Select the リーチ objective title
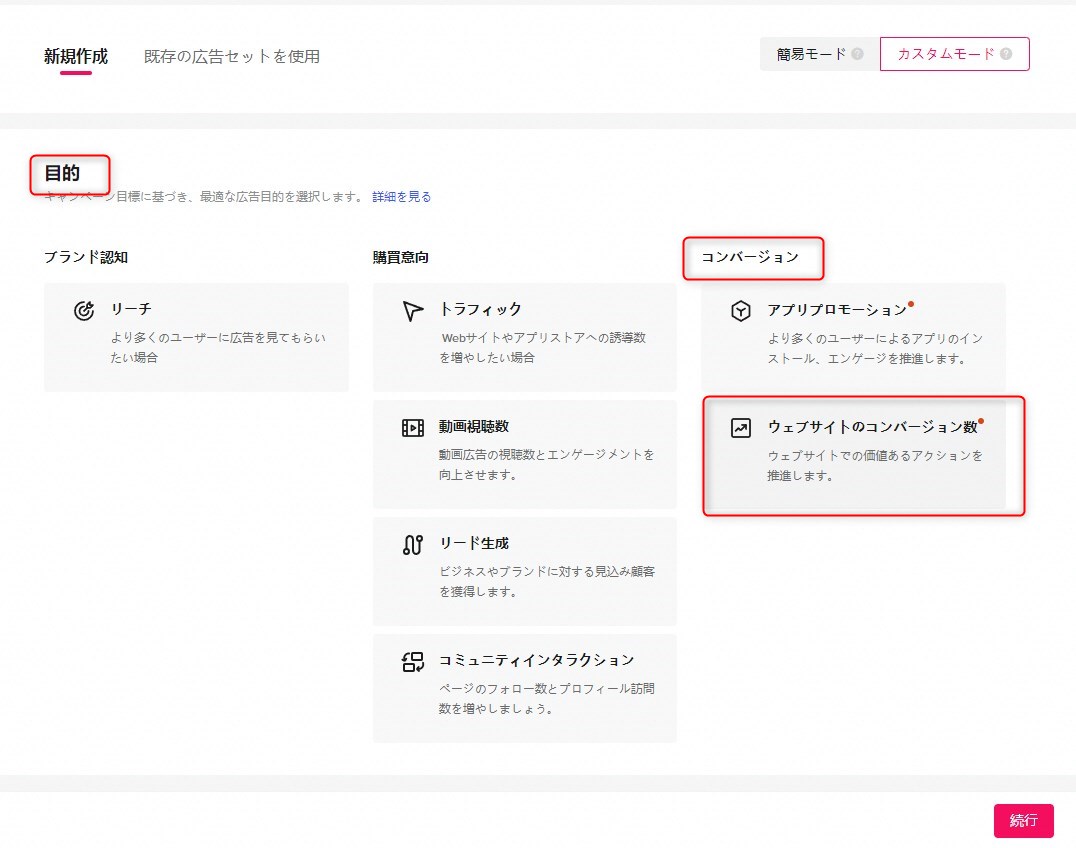 tap(131, 310)
